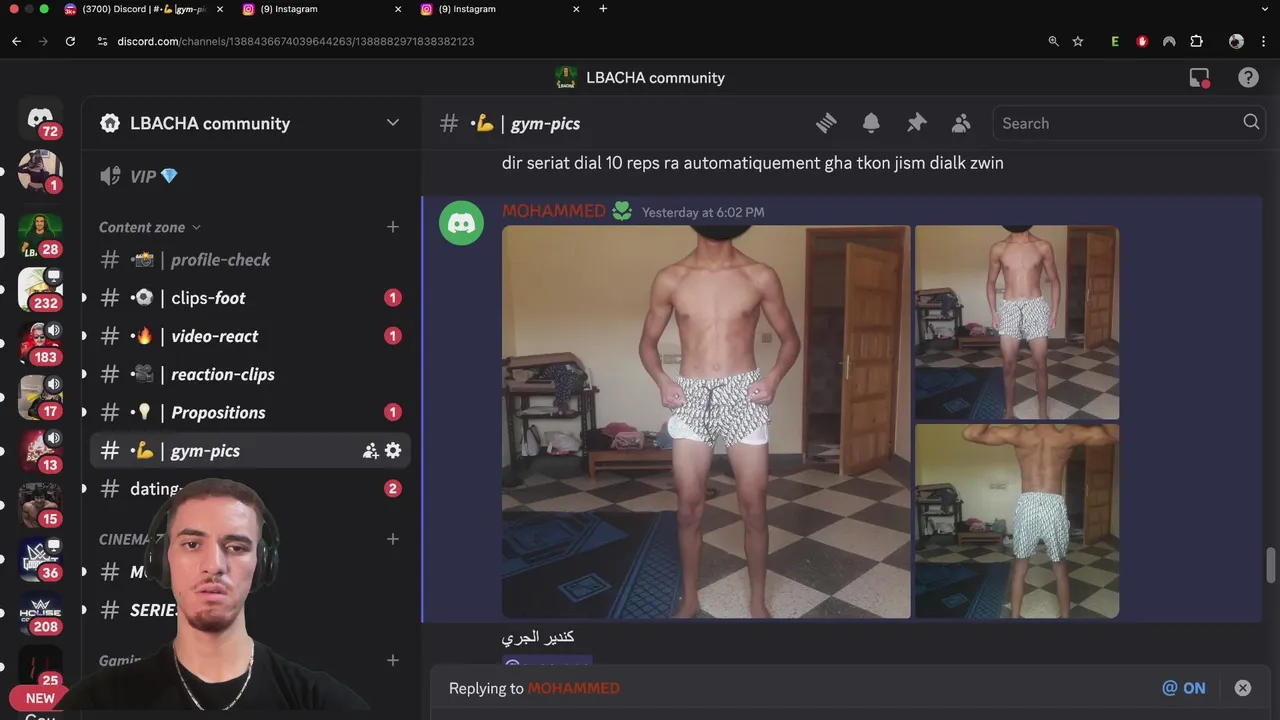Click NEW unread indicator button
This screenshot has height=720, width=1280.
40,699
